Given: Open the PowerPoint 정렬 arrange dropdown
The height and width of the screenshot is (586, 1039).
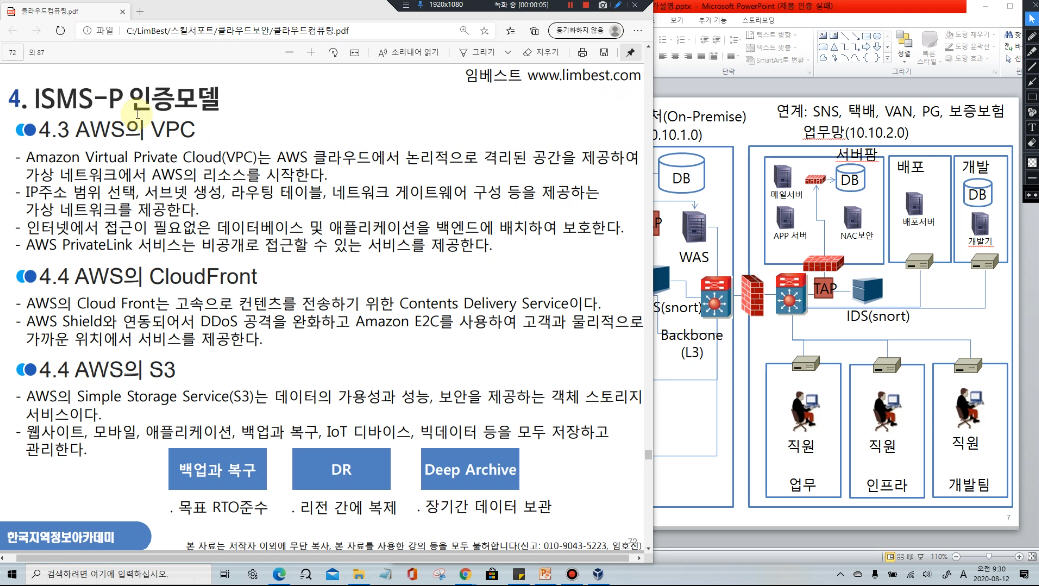Looking at the screenshot, I should pyautogui.click(x=904, y=45).
